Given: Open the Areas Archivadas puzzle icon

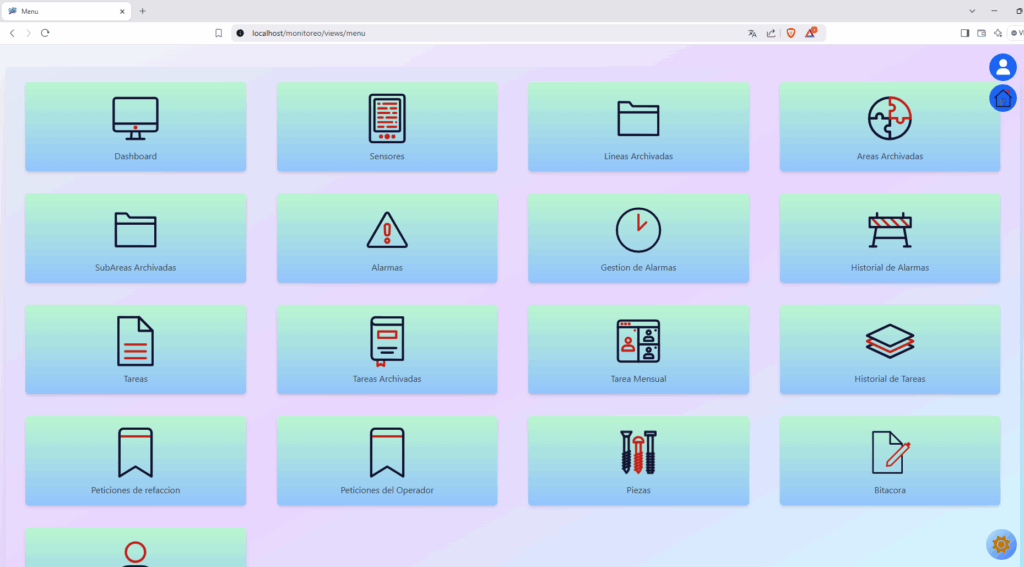Looking at the screenshot, I should tap(889, 119).
